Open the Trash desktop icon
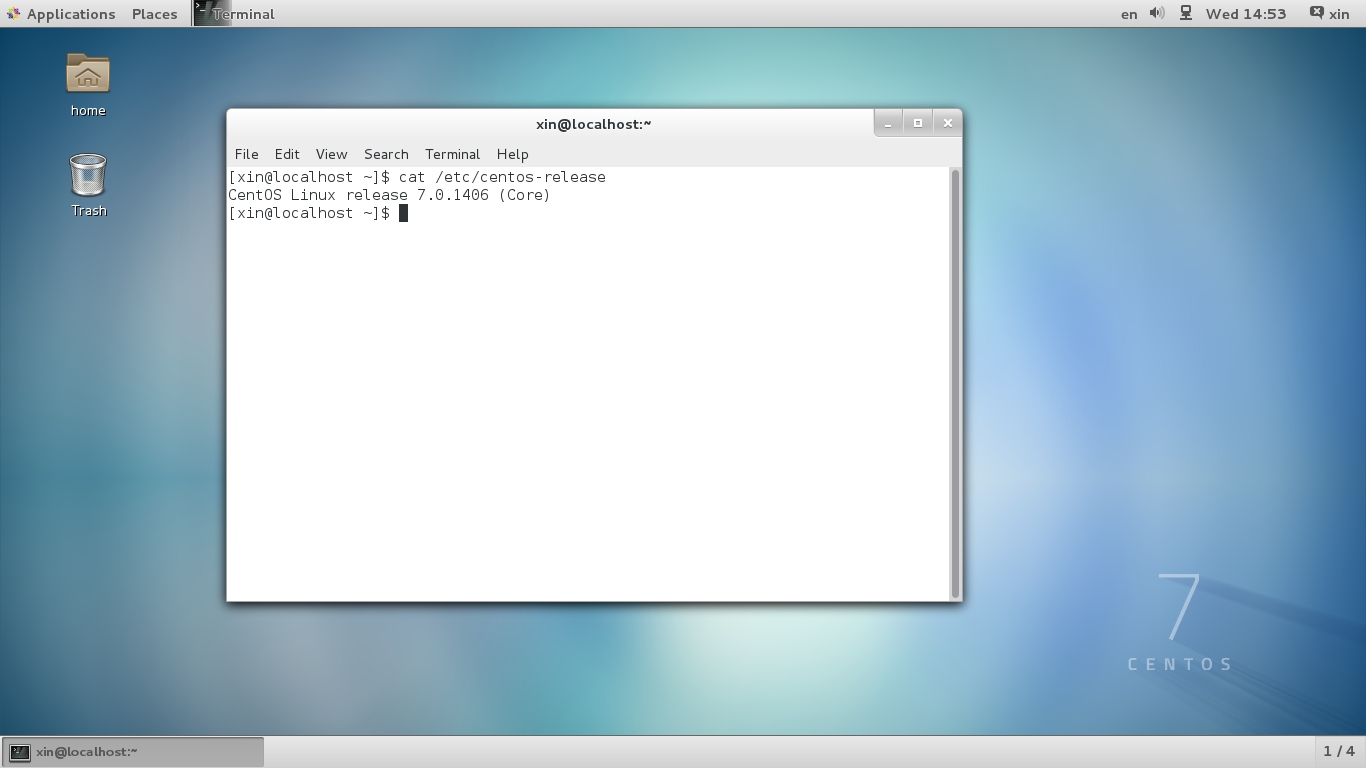The height and width of the screenshot is (768, 1366). tap(88, 185)
